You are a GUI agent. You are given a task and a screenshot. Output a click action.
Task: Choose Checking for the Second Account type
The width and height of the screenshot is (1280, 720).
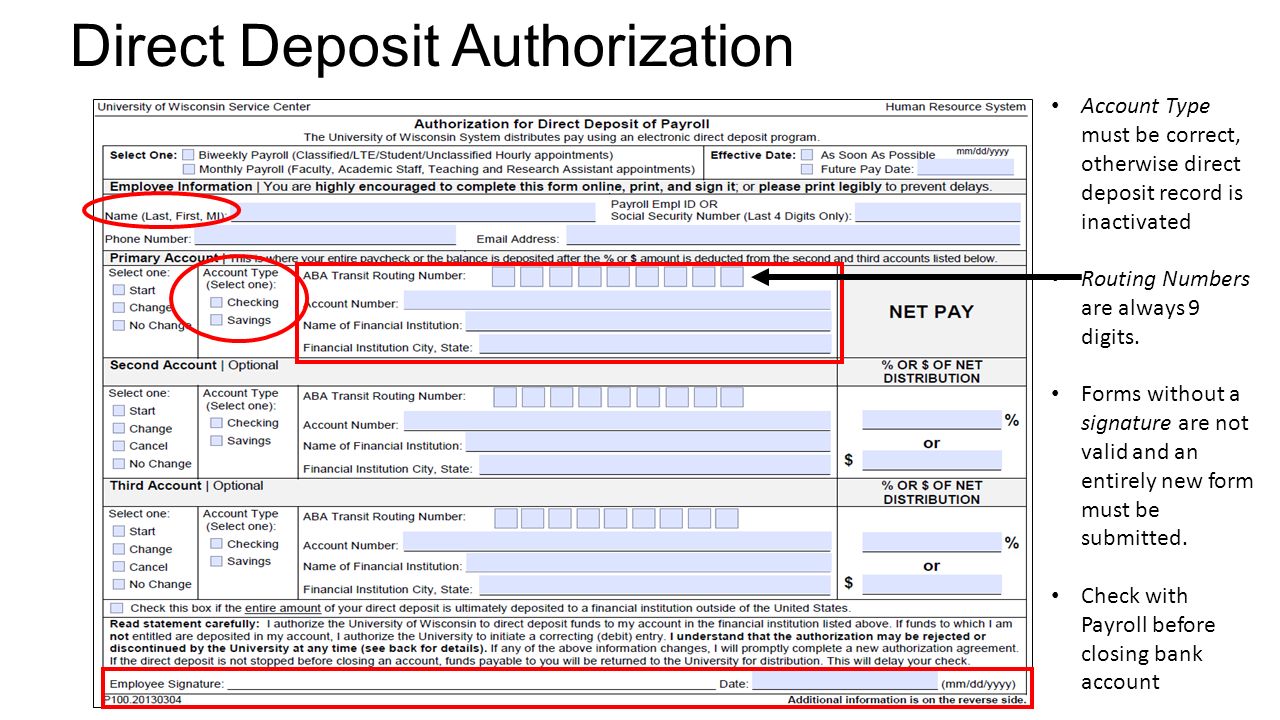point(216,423)
